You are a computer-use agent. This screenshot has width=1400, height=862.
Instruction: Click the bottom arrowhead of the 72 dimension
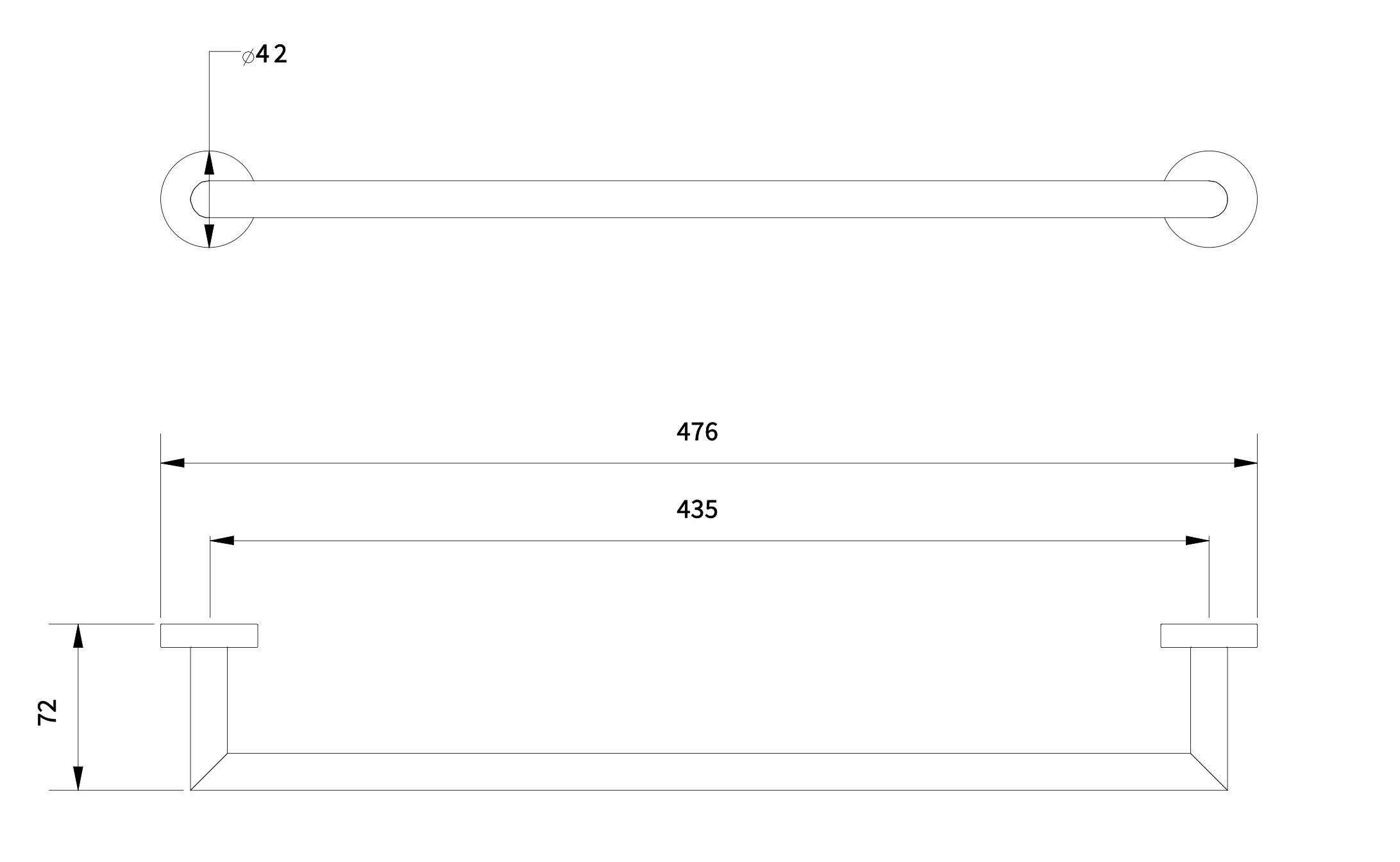click(x=78, y=778)
